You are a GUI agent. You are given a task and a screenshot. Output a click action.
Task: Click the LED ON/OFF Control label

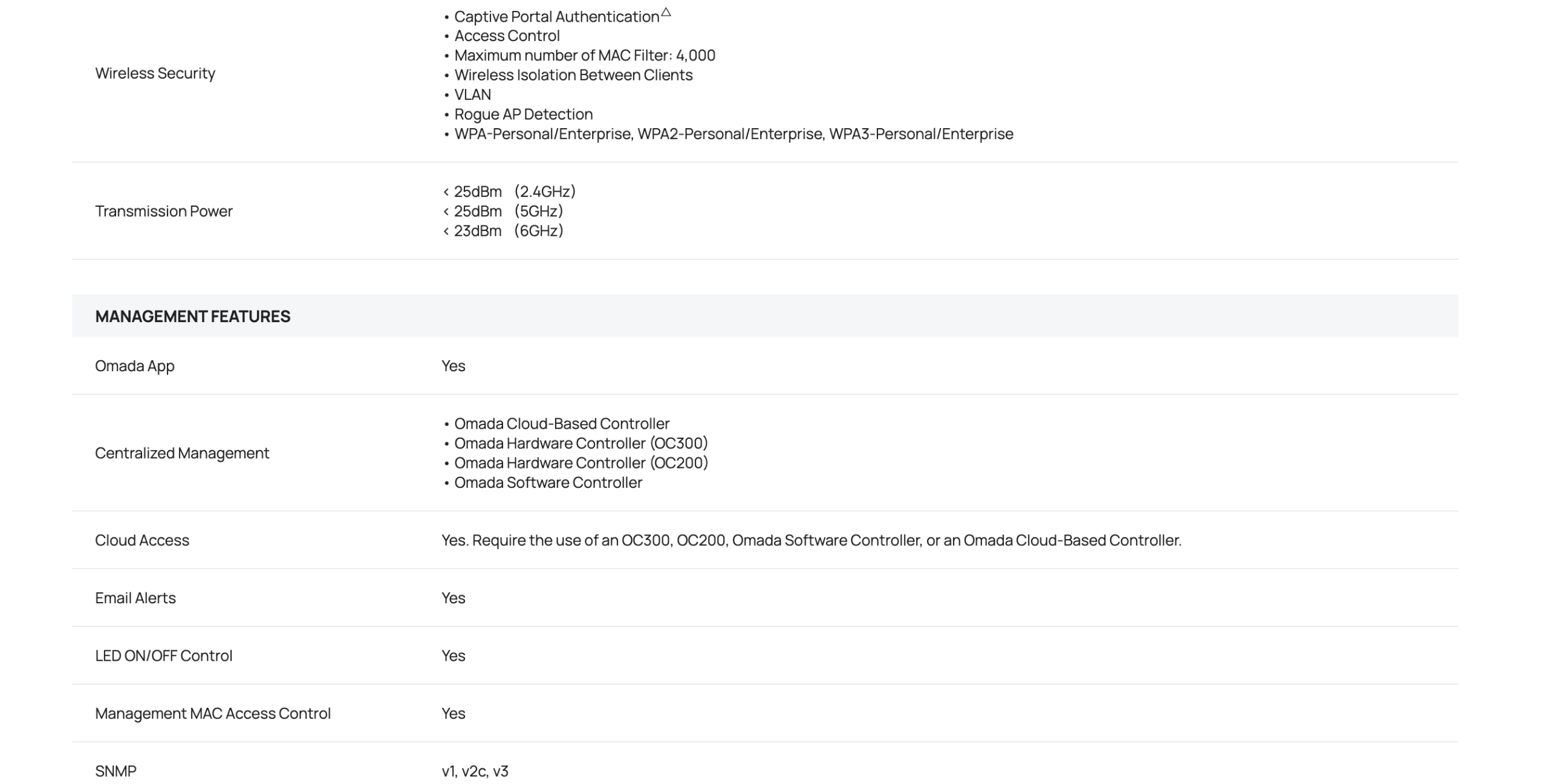pos(163,655)
